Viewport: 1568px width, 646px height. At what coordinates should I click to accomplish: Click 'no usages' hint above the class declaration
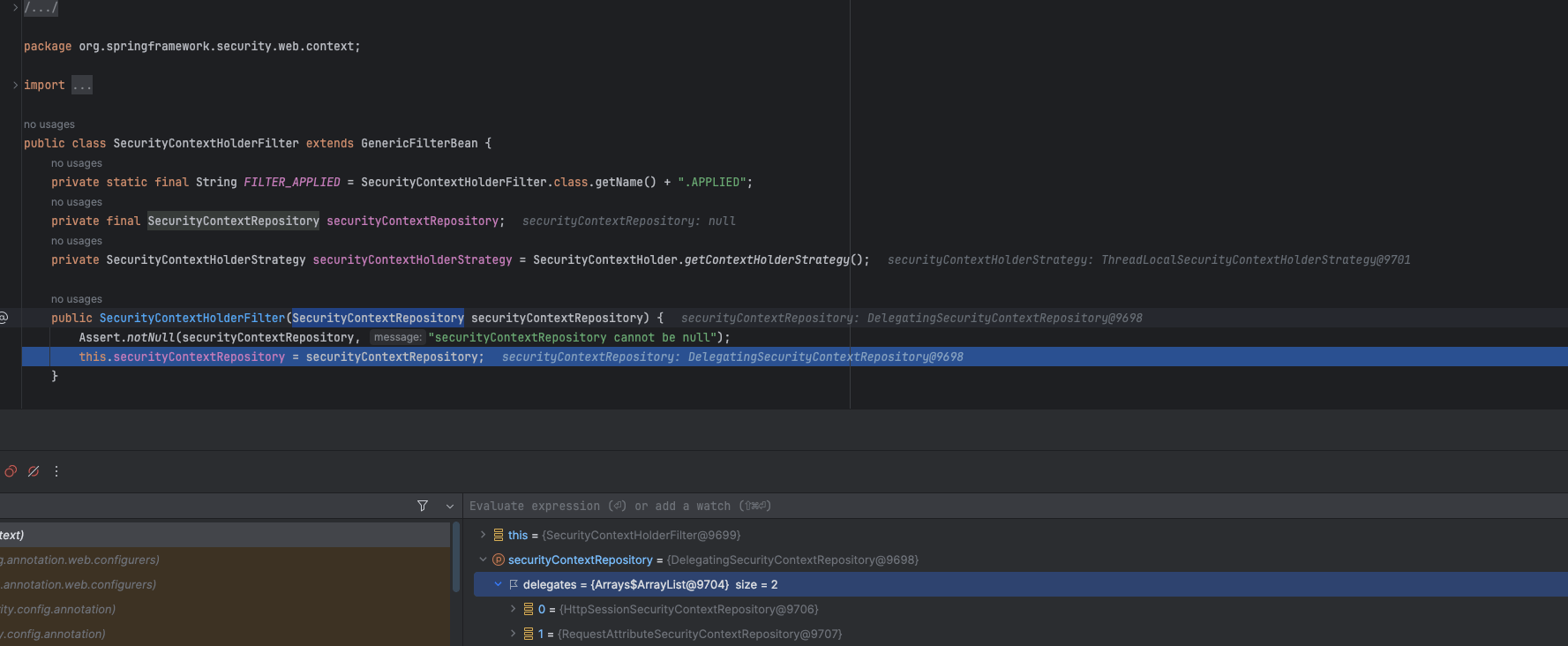click(x=49, y=124)
